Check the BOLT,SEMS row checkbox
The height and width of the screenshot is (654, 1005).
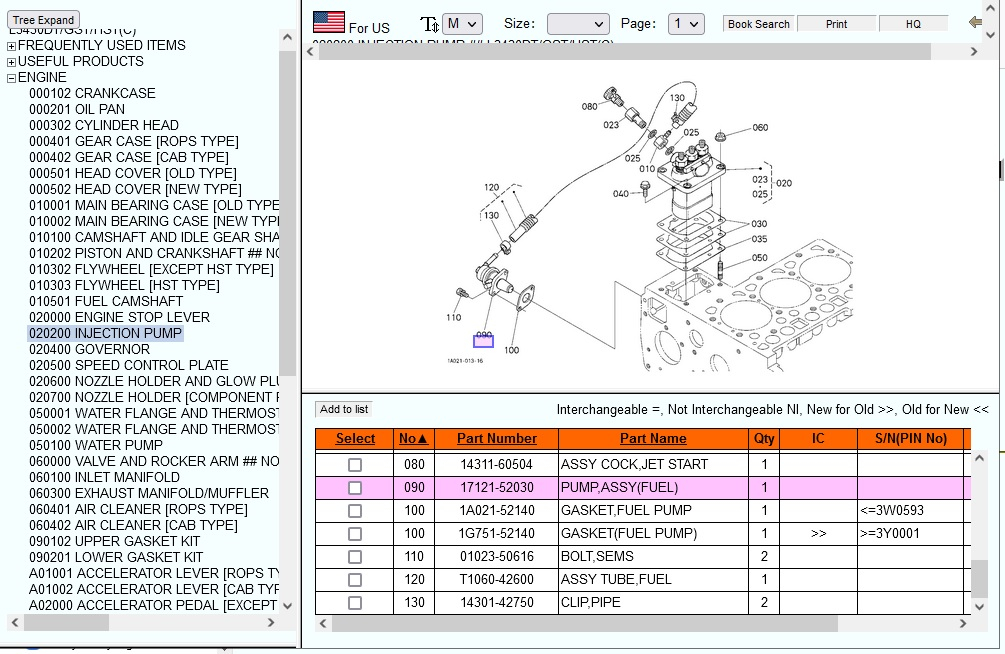pos(354,557)
